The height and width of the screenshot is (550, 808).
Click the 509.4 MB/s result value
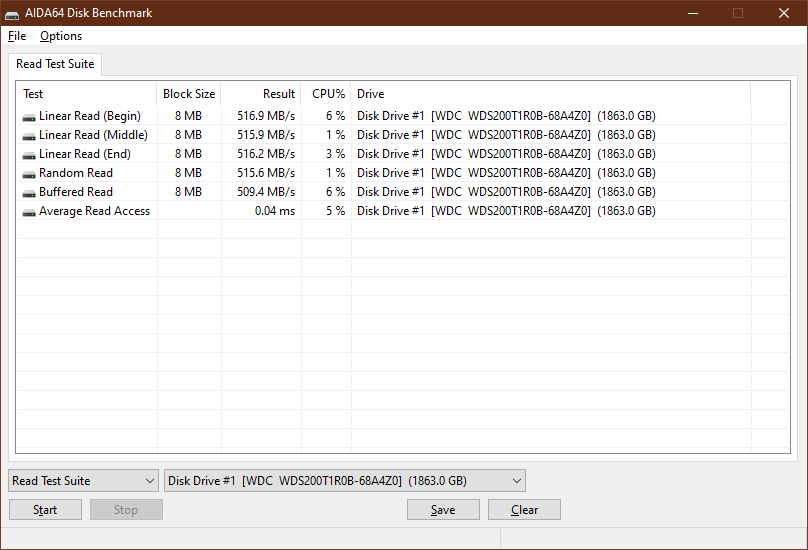tap(266, 192)
